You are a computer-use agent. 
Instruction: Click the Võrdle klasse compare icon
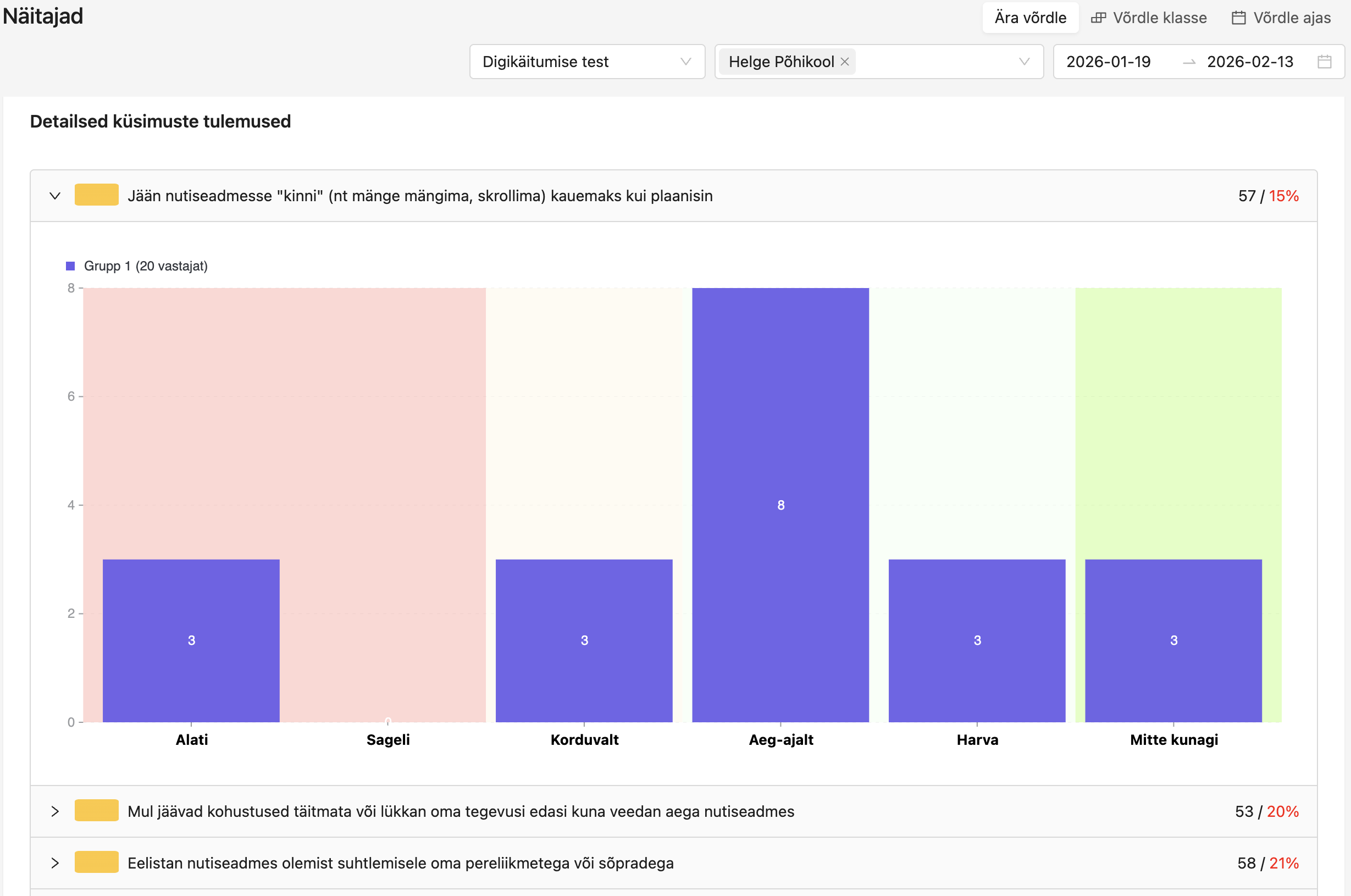[x=1098, y=18]
